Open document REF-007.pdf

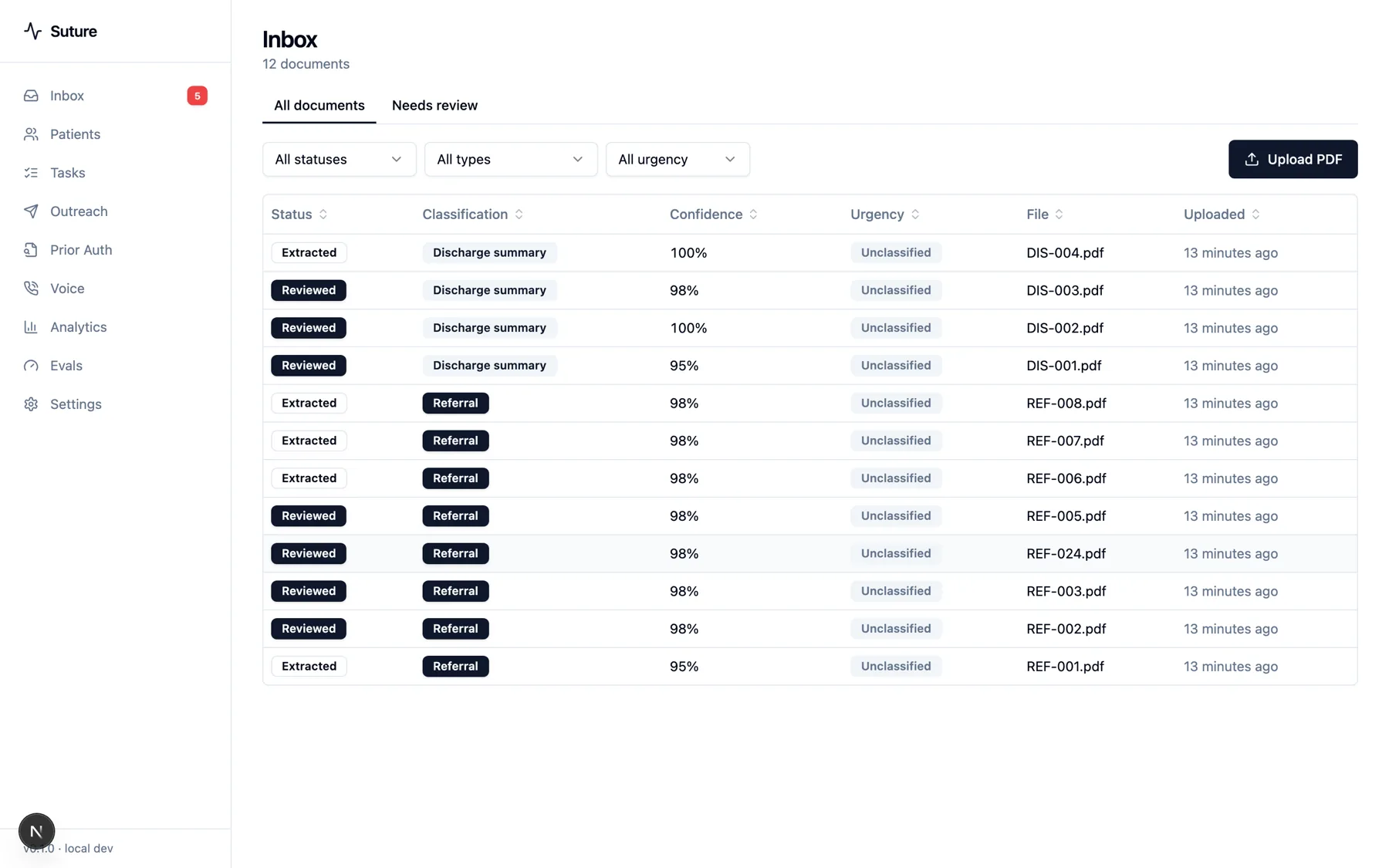pos(1065,441)
